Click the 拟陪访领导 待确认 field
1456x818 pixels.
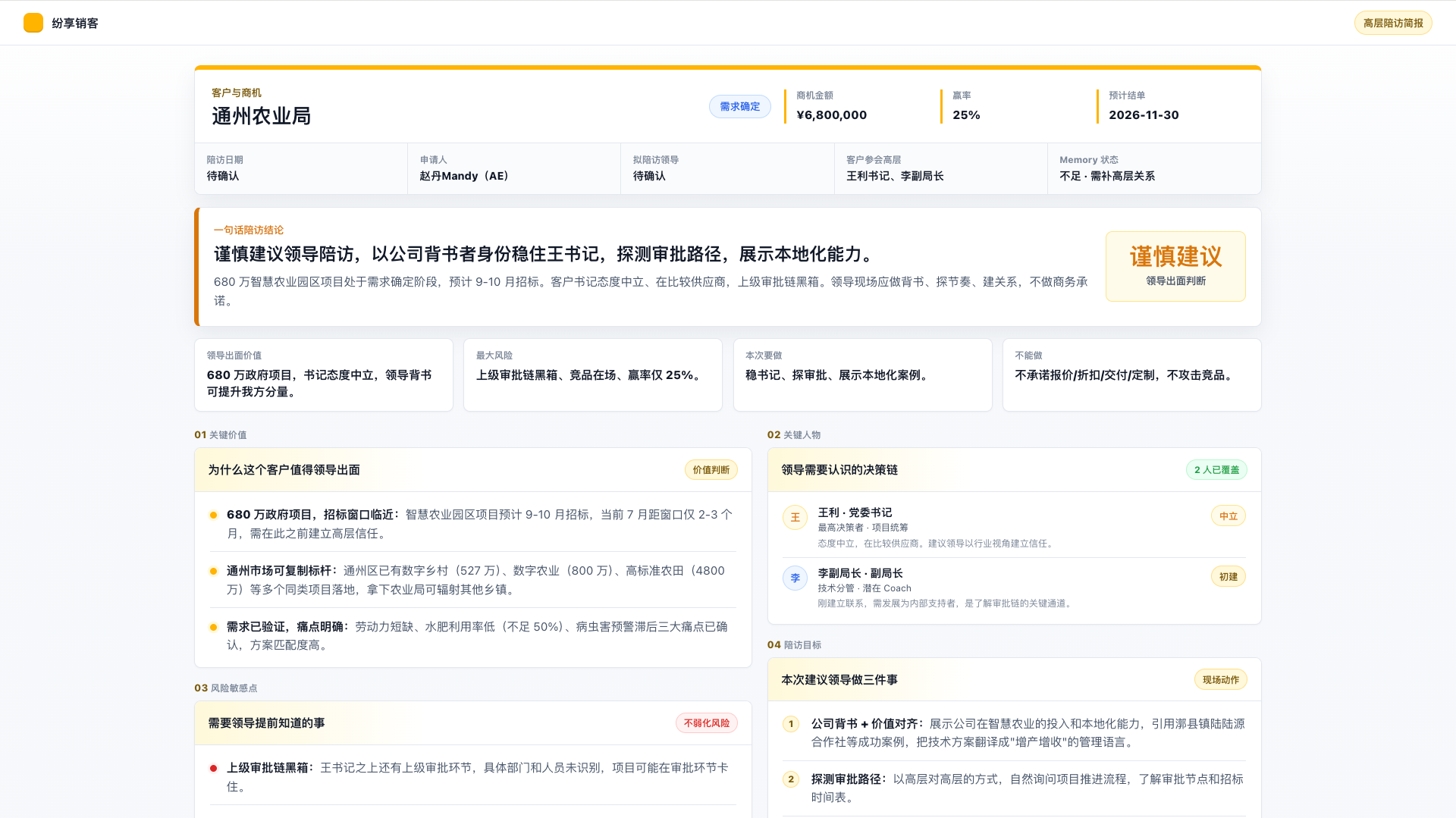[726, 168]
